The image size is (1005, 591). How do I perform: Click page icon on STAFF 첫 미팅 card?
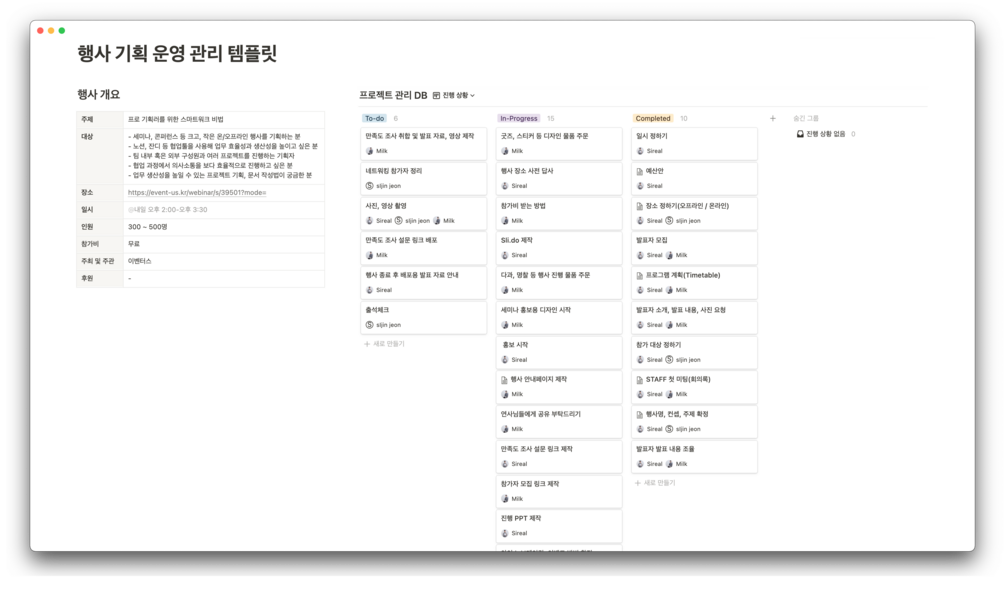(x=640, y=379)
